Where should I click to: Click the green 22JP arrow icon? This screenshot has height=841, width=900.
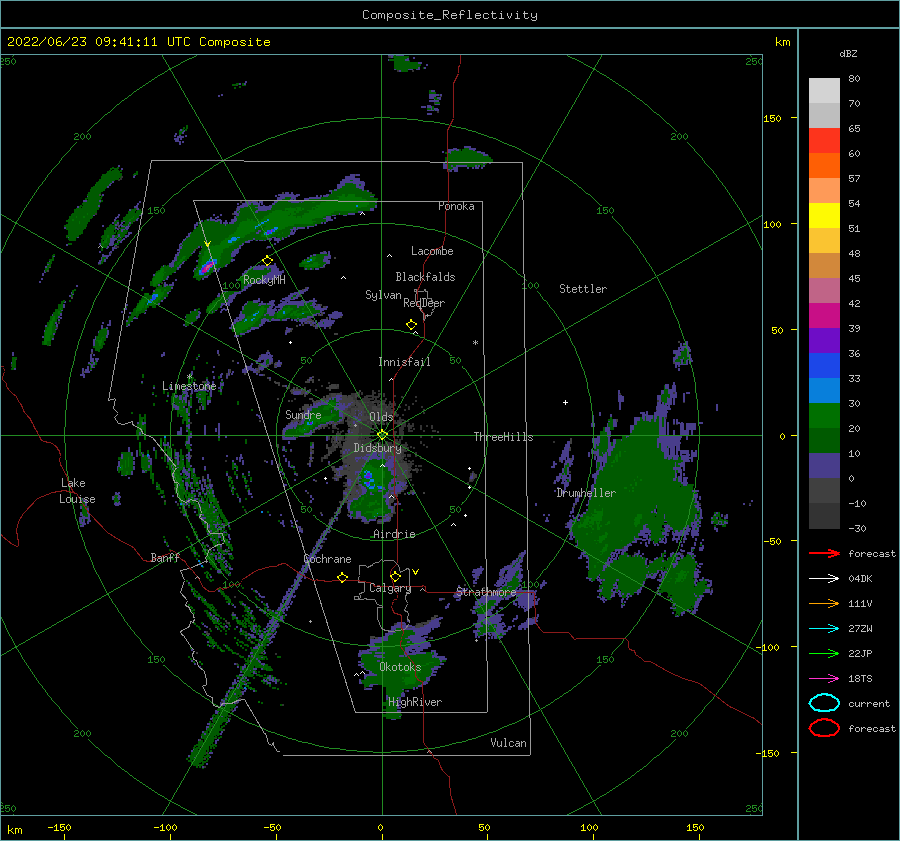(x=824, y=653)
